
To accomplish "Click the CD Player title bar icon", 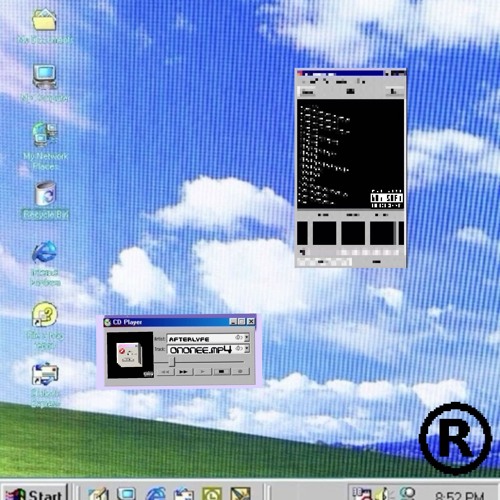I will coord(107,322).
